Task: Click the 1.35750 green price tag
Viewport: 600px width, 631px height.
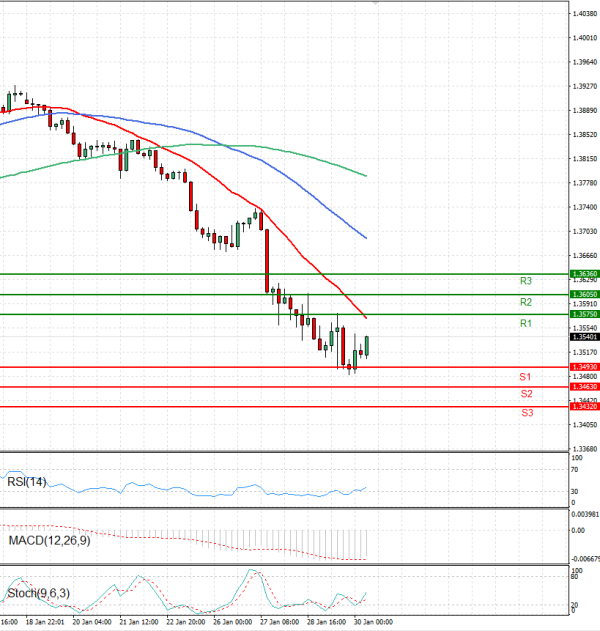Action: pos(584,314)
